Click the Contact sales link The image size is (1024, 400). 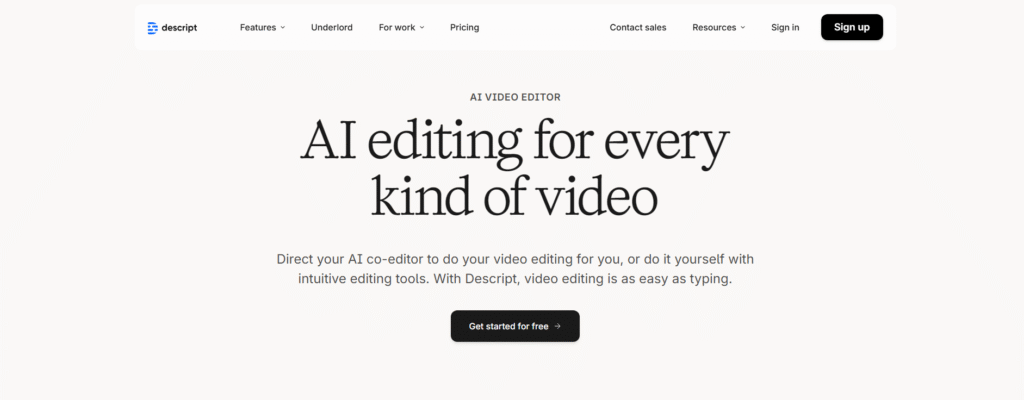[x=637, y=28]
